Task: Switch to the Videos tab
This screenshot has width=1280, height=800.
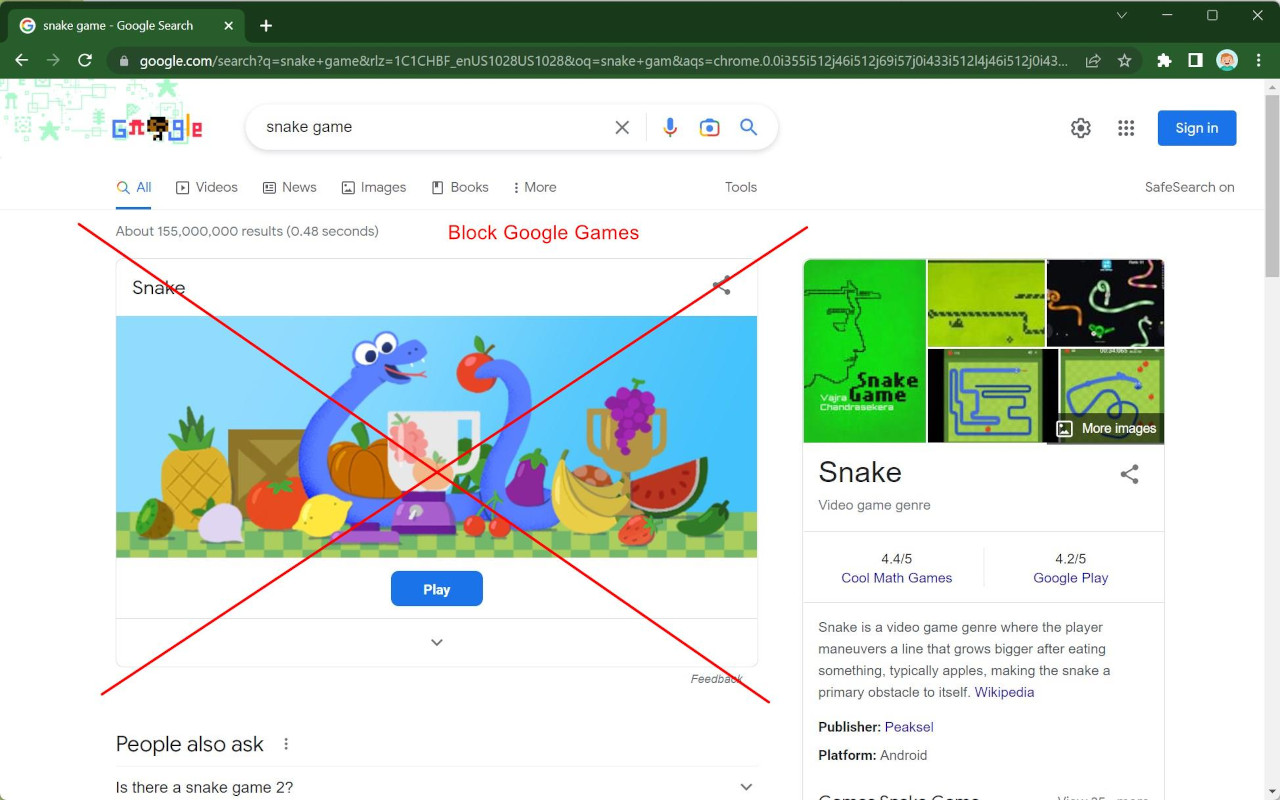Action: pos(207,187)
